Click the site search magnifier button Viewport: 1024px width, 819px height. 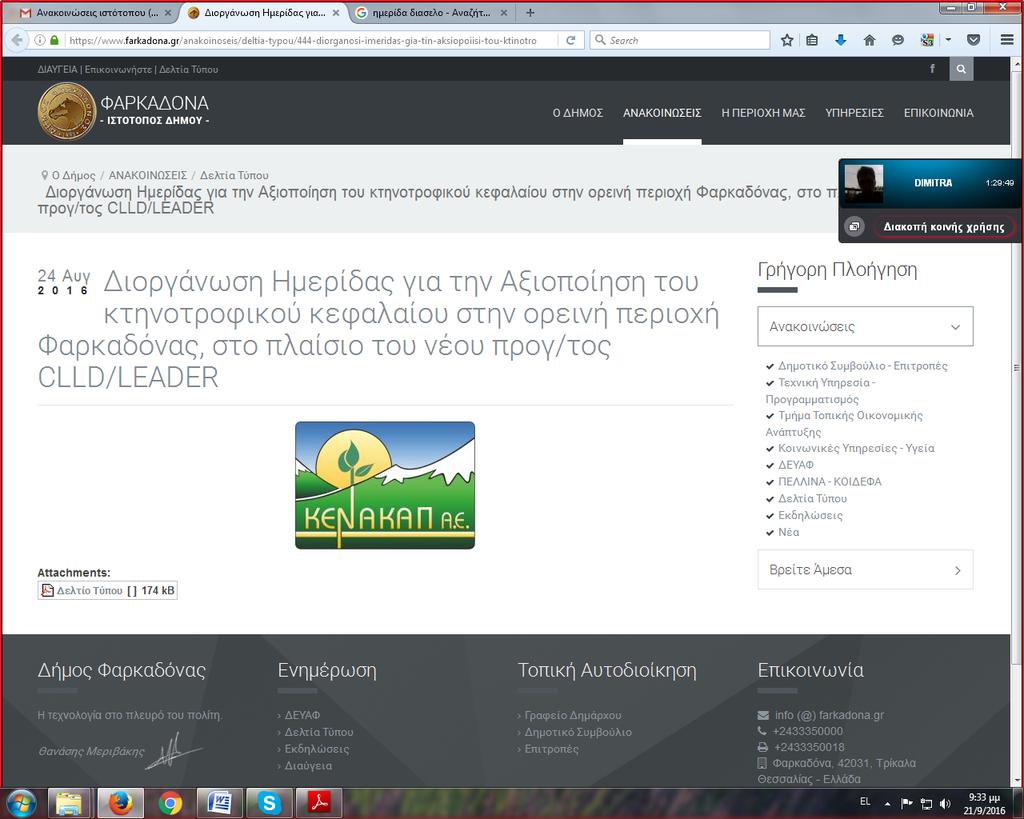pyautogui.click(x=961, y=69)
